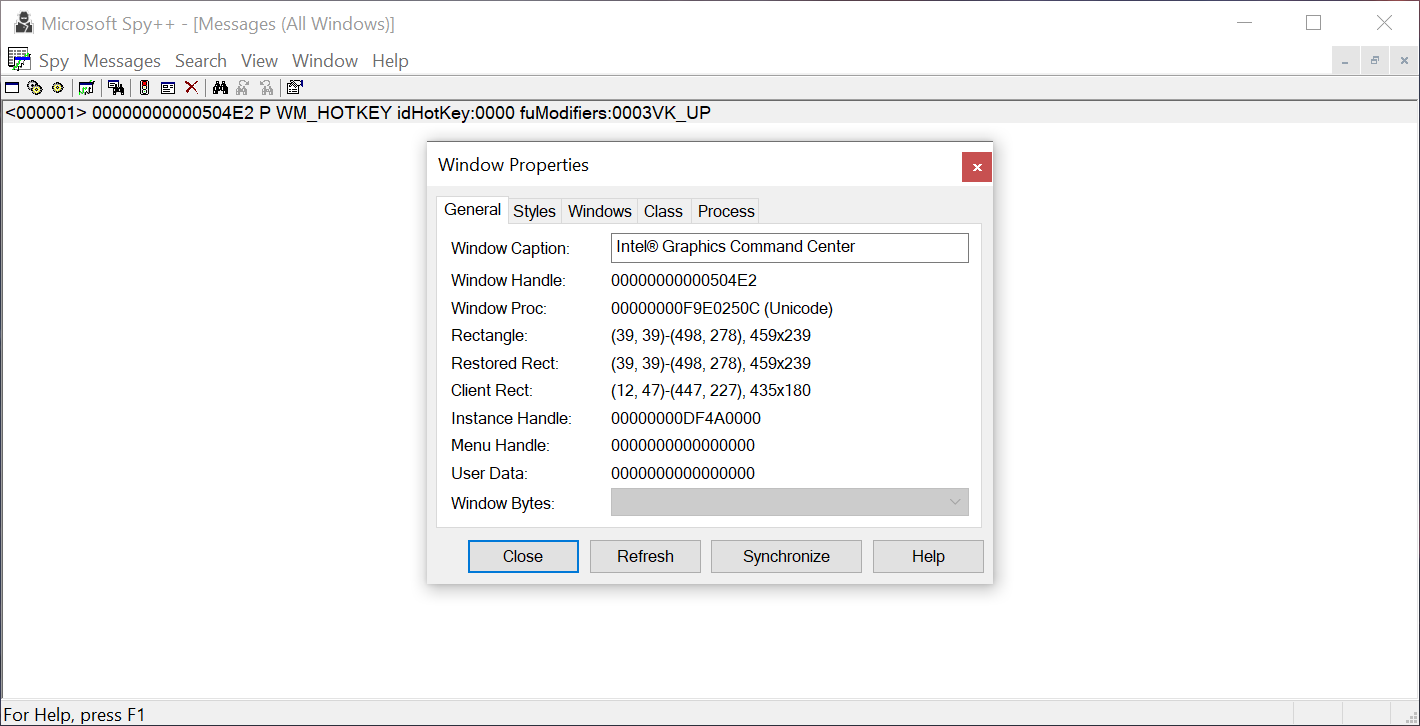Click the Find Previous binoculars icon
This screenshot has width=1420, height=726.
[x=267, y=88]
